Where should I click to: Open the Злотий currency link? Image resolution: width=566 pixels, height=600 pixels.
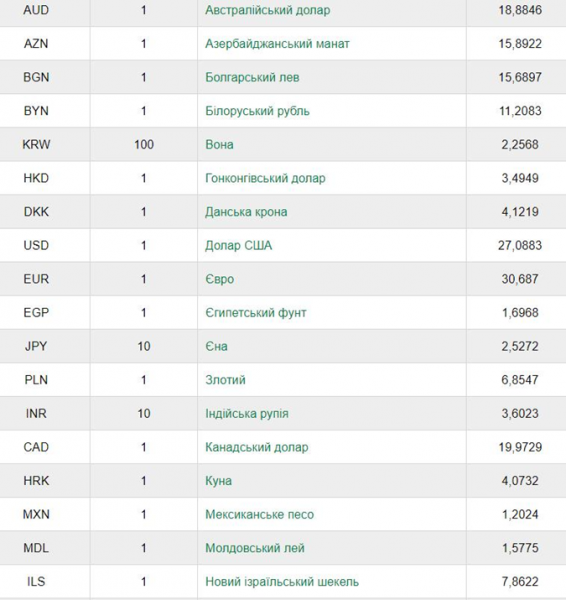point(225,380)
